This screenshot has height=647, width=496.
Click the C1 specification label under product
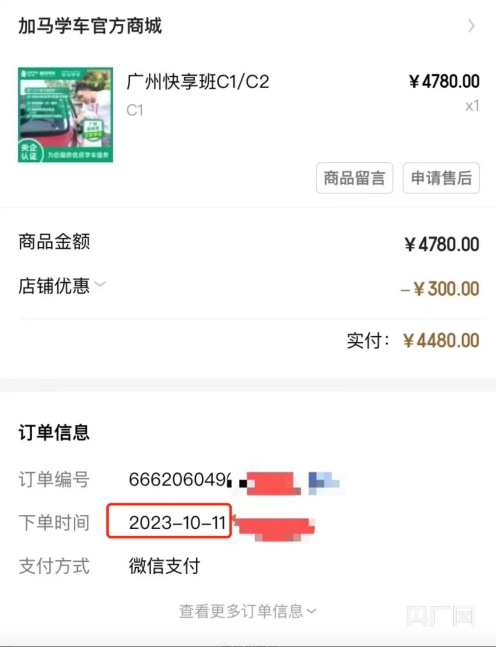(135, 110)
